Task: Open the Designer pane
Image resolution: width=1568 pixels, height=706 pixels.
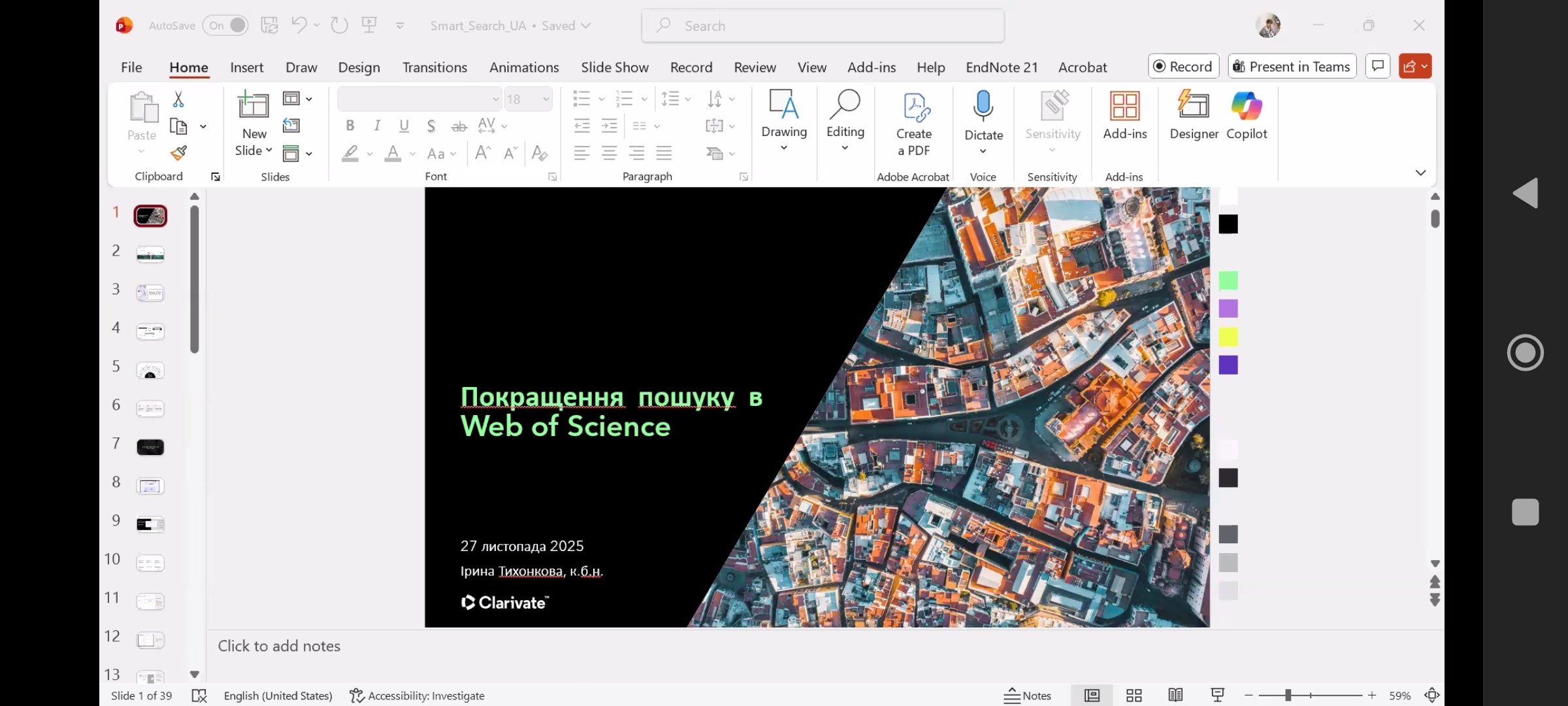Action: pyautogui.click(x=1194, y=116)
